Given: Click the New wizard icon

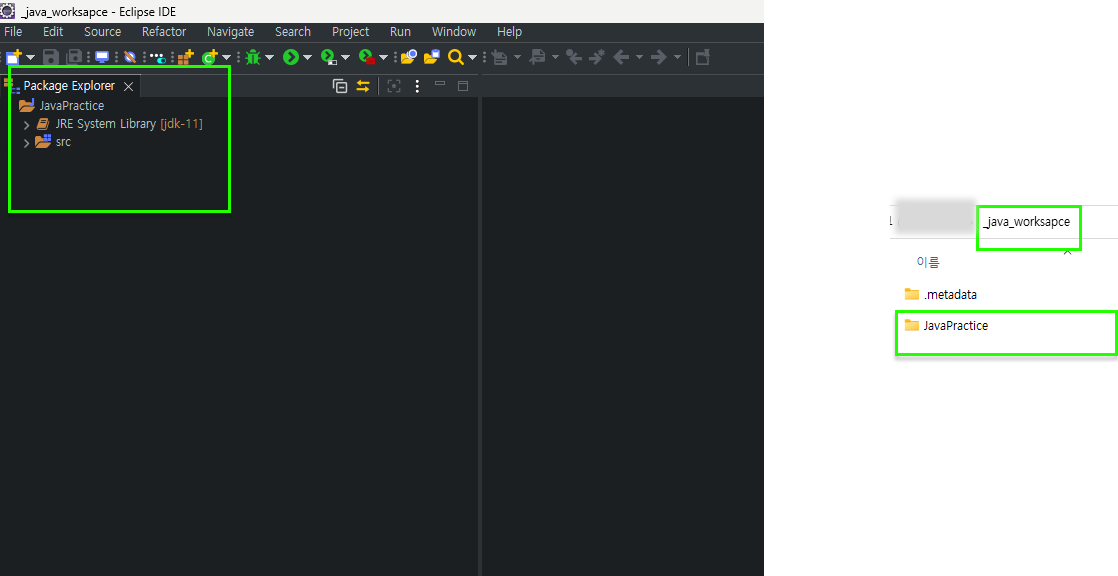Looking at the screenshot, I should click(x=14, y=57).
